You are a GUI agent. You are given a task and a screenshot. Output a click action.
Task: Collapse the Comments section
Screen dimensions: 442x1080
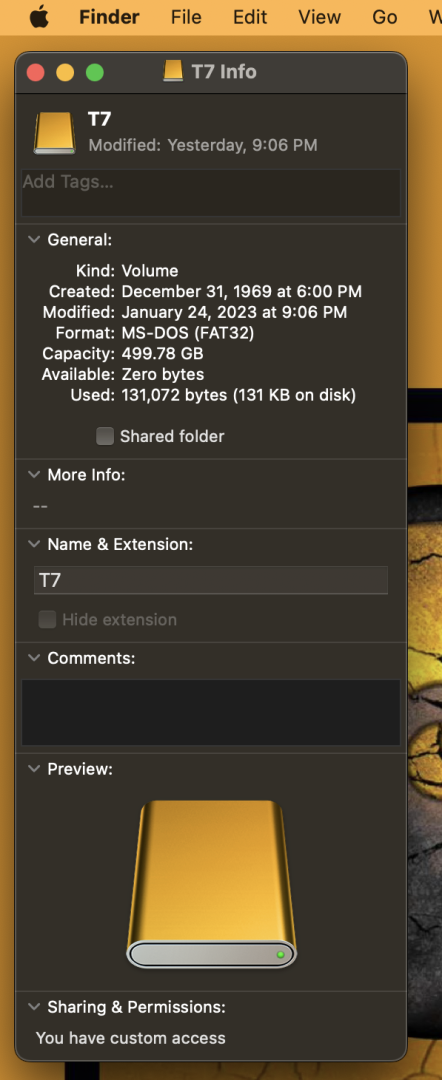point(33,658)
